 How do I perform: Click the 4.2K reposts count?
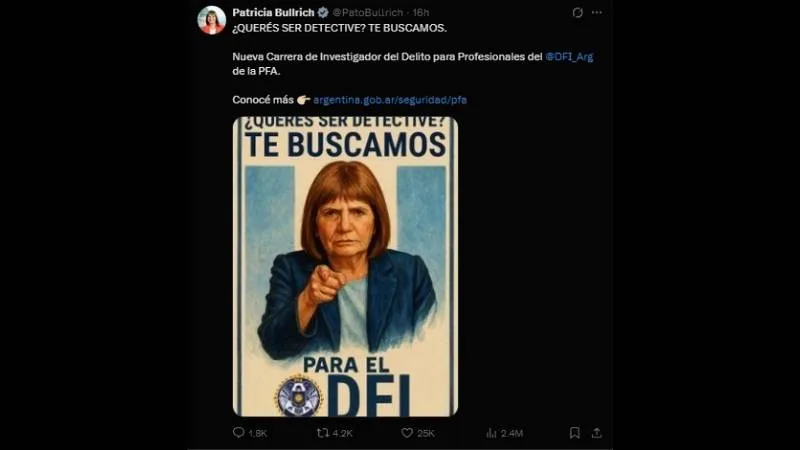342,433
